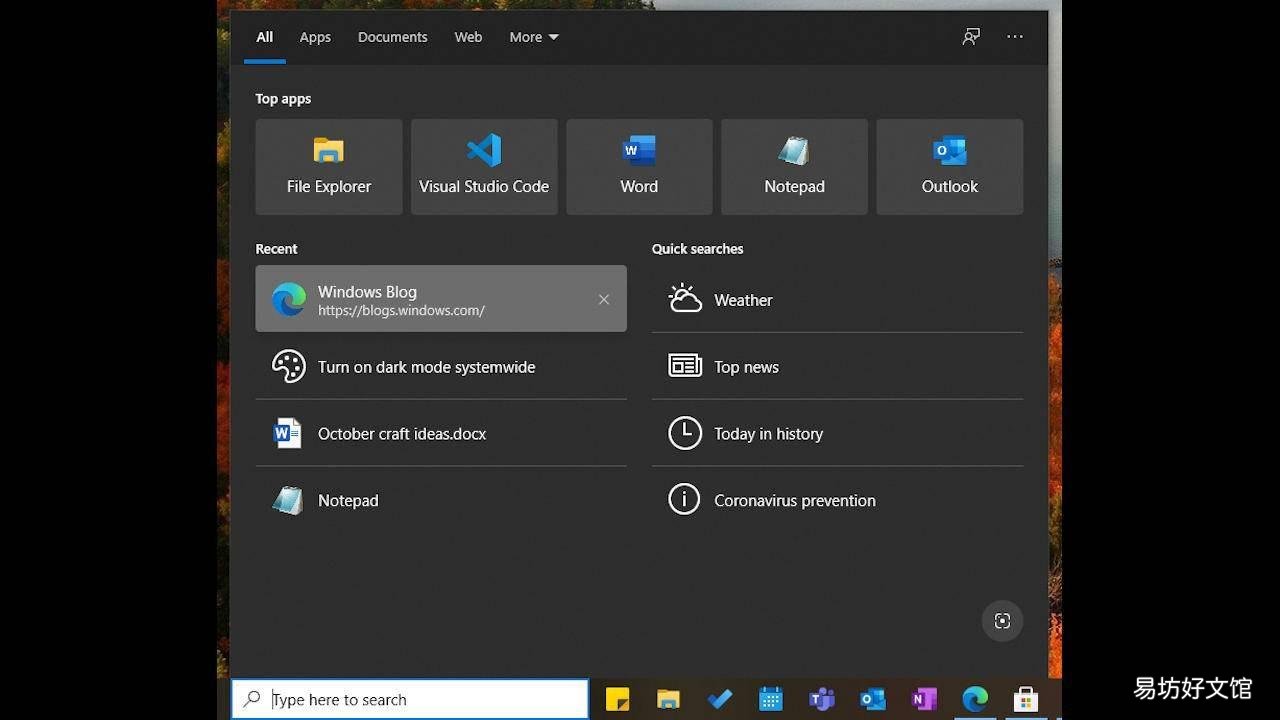
Task: Switch to the Apps tab
Action: tap(315, 37)
